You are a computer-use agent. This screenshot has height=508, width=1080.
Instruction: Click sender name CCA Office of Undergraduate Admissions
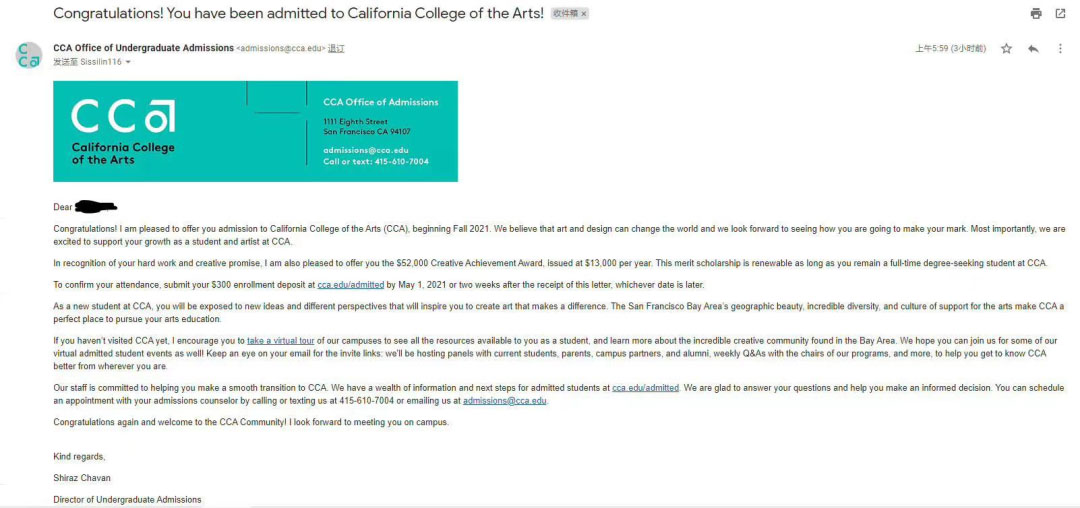click(x=143, y=48)
